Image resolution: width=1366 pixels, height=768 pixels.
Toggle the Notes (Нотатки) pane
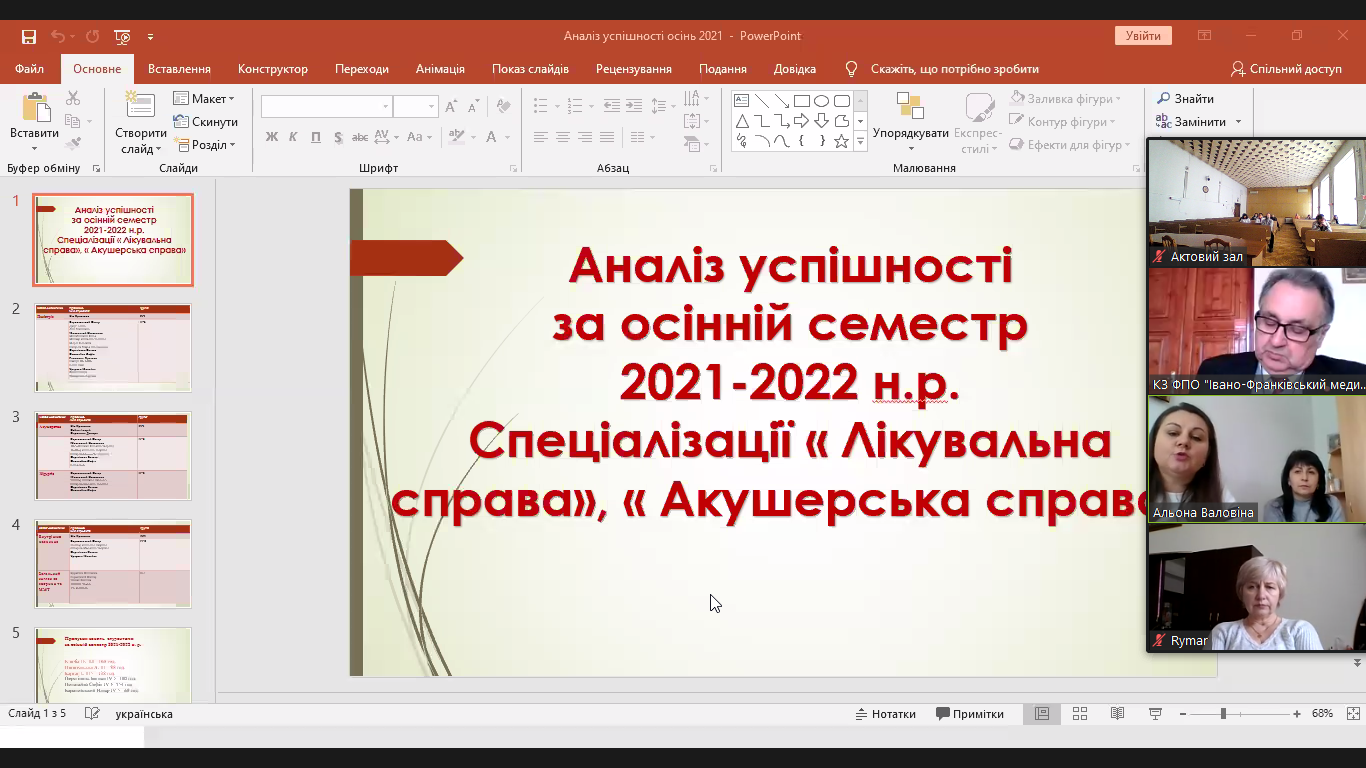(885, 714)
